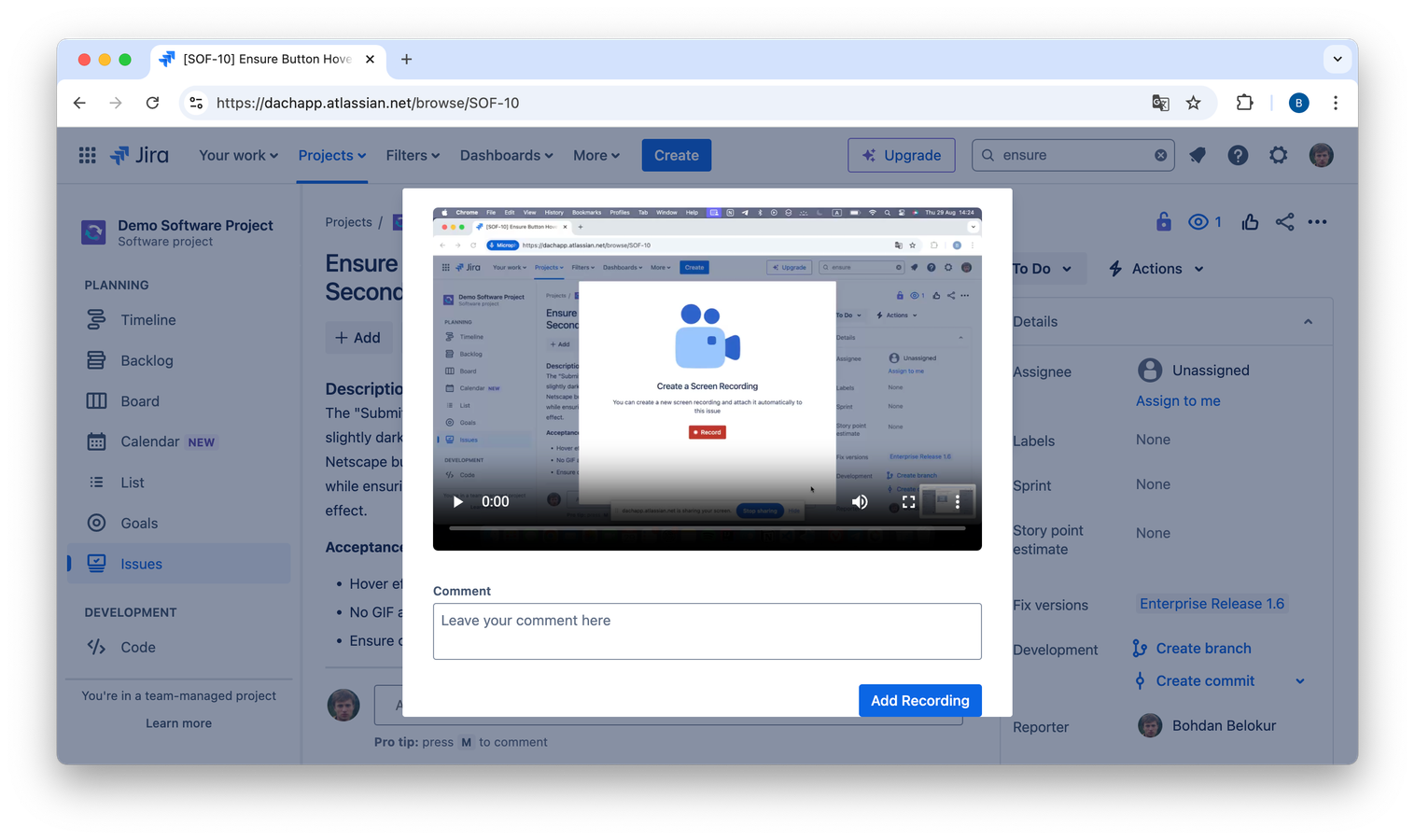Open the tab search dropdown arrow
The width and height of the screenshot is (1415, 840).
click(1338, 59)
